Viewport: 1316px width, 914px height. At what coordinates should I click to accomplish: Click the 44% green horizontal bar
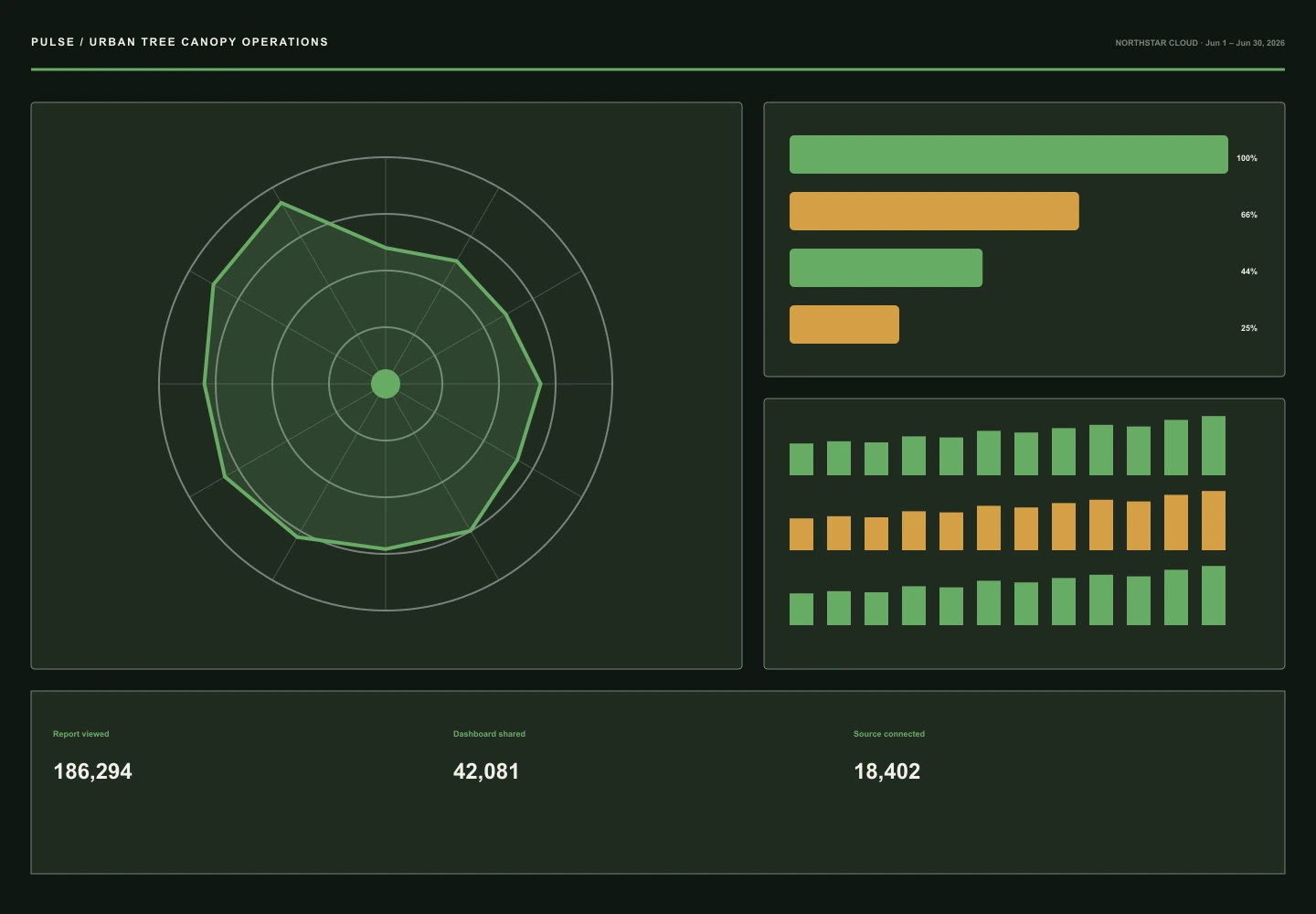pos(886,268)
